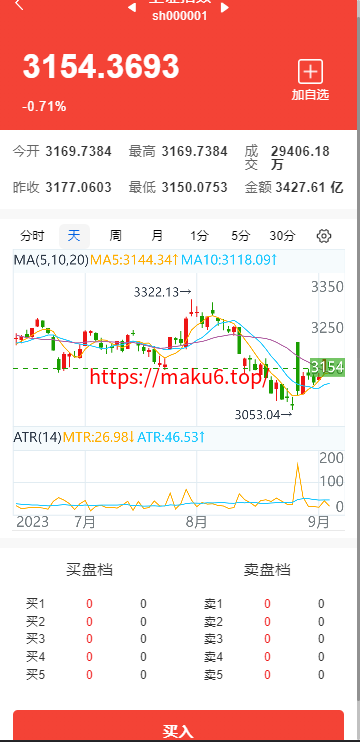Click the 3250 price axis label
Screen dimensions: 360x742
(327, 327)
